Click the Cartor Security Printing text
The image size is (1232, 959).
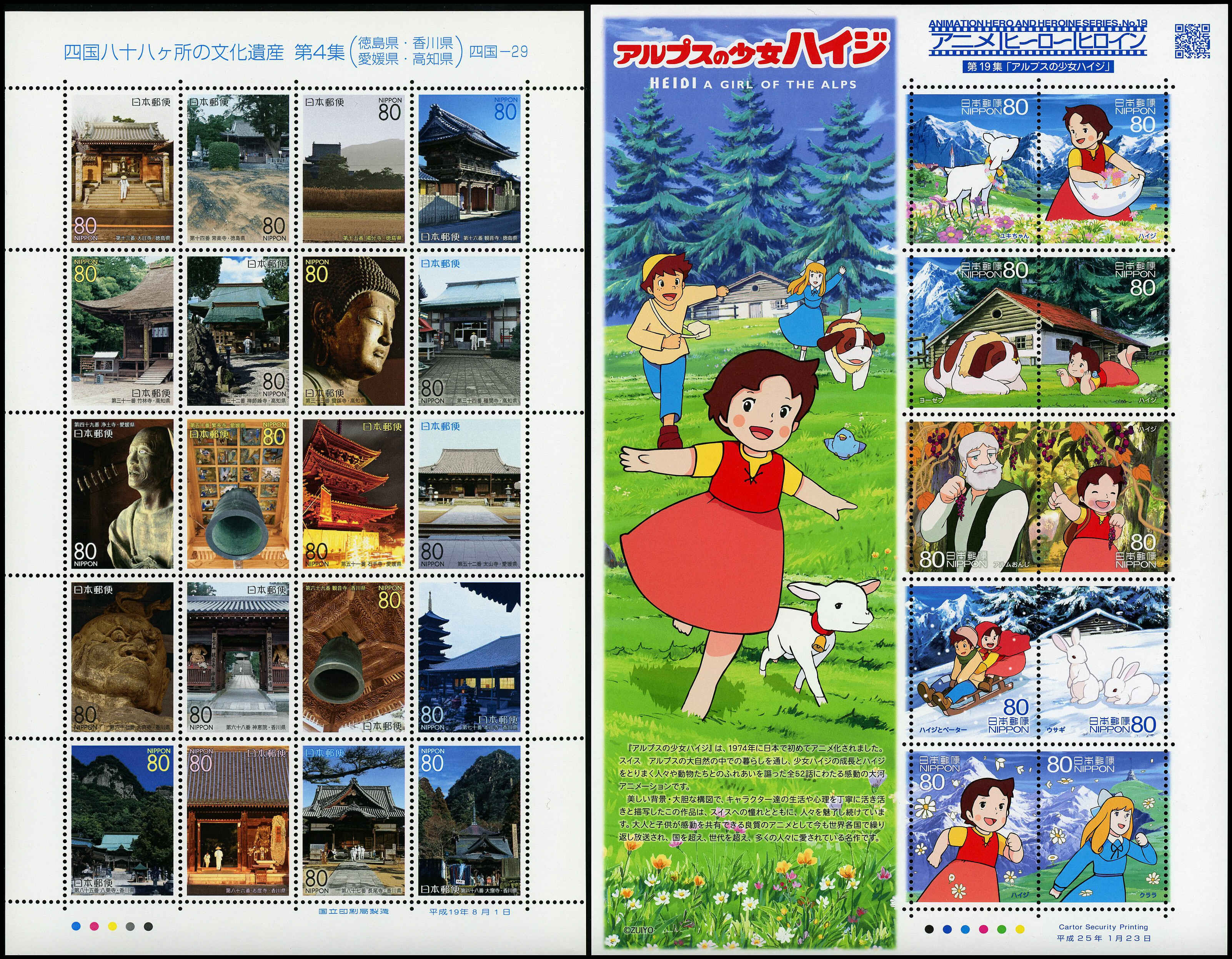[x=1104, y=927]
